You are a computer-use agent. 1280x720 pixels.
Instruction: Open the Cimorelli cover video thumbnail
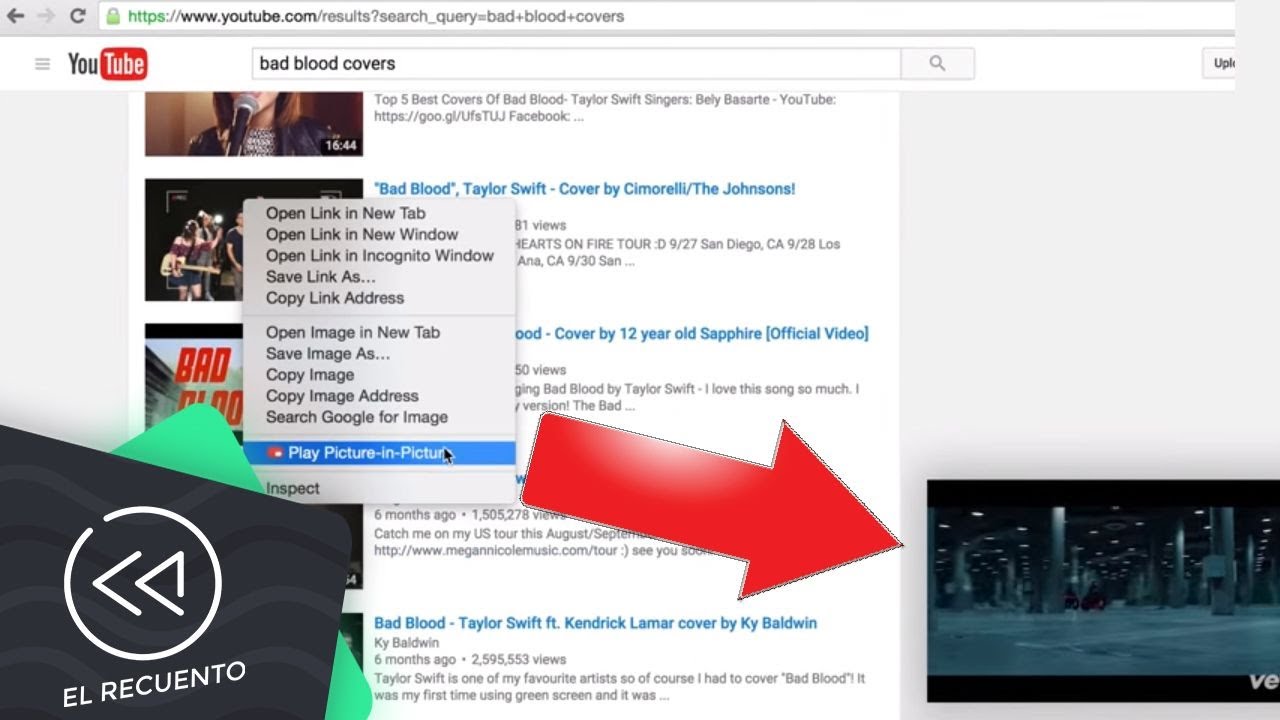tap(195, 240)
